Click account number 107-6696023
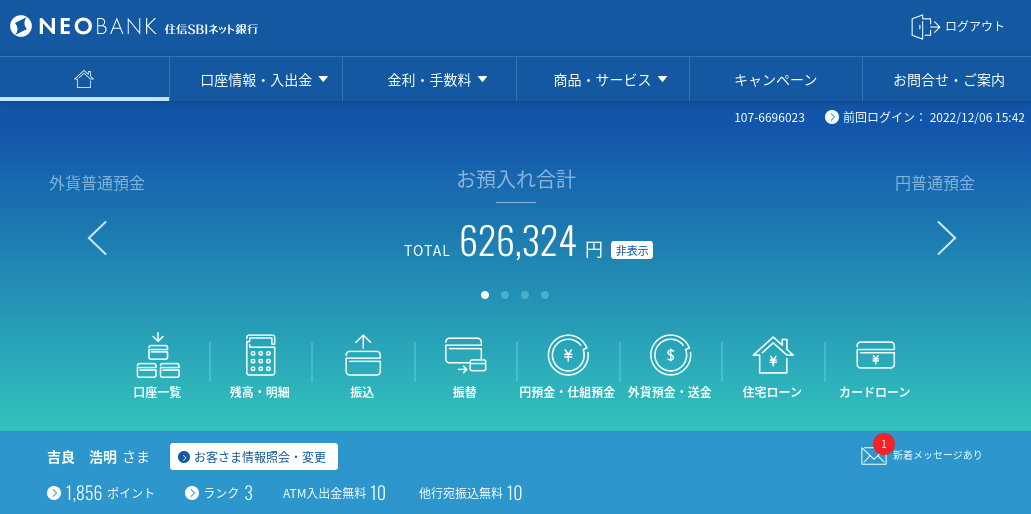This screenshot has height=514, width=1031. [x=769, y=118]
